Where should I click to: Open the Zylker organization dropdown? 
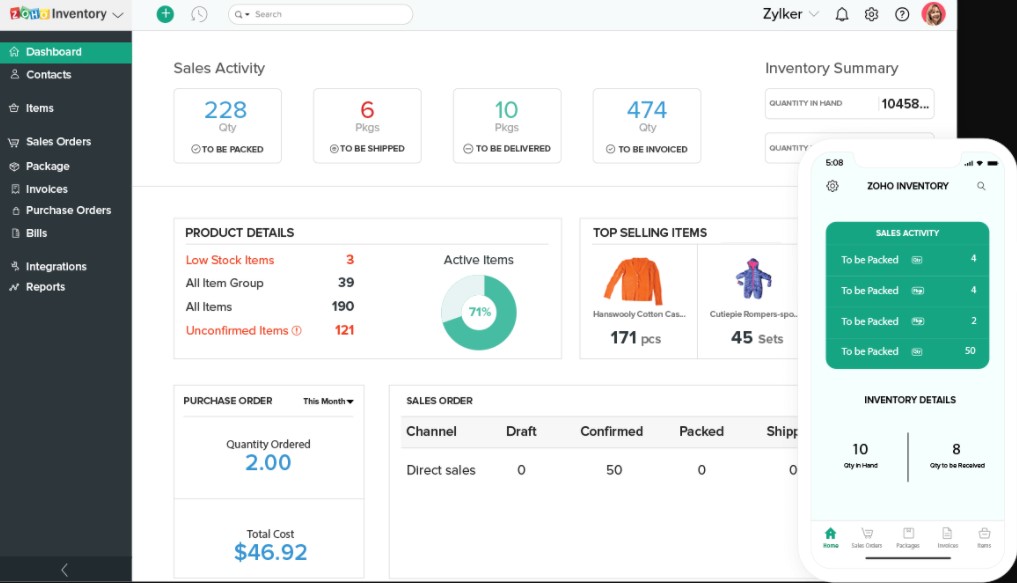(791, 14)
